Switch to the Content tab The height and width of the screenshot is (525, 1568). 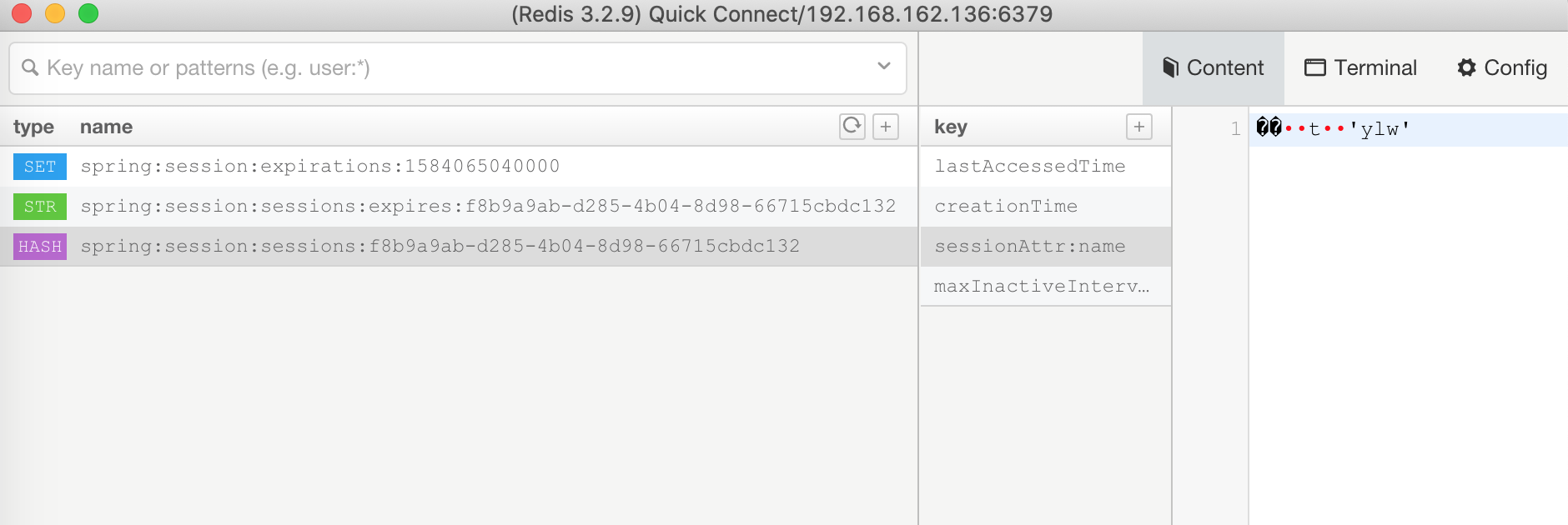(1214, 68)
